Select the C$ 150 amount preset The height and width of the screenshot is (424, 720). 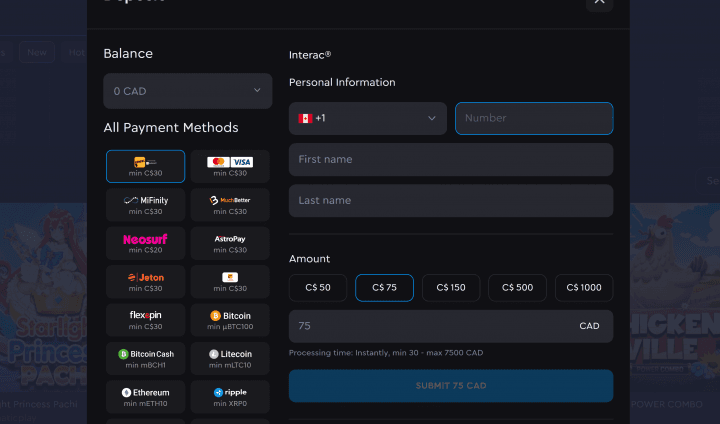[451, 288]
